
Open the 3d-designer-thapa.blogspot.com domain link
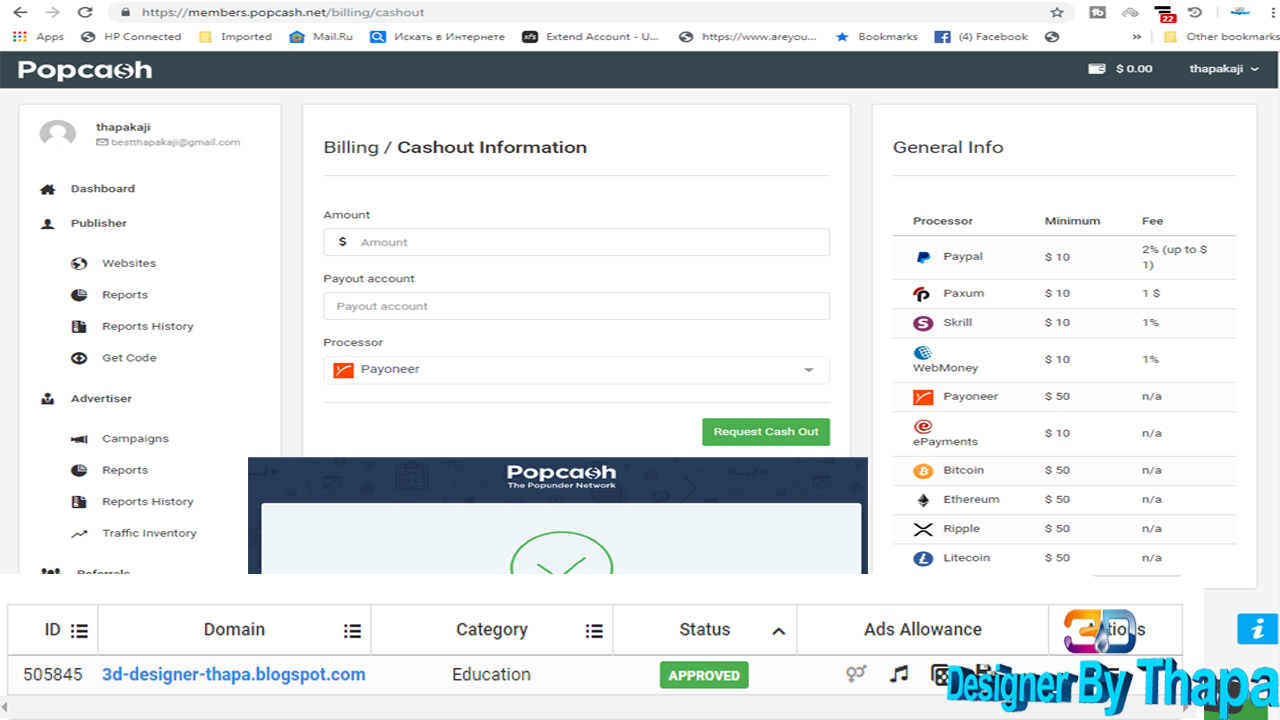(x=234, y=675)
